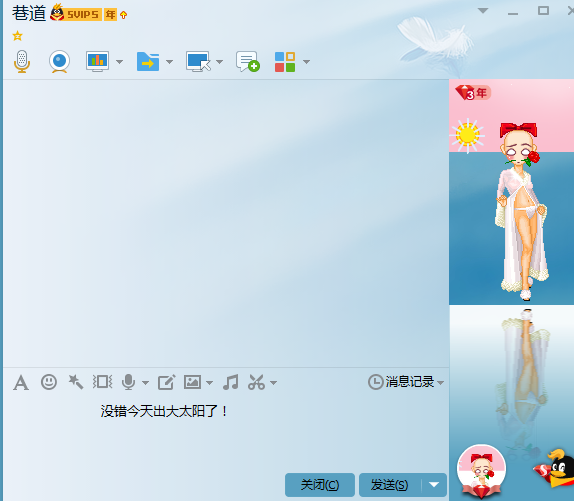Expand the send button options arrow
This screenshot has height=501, width=574.
click(x=434, y=485)
